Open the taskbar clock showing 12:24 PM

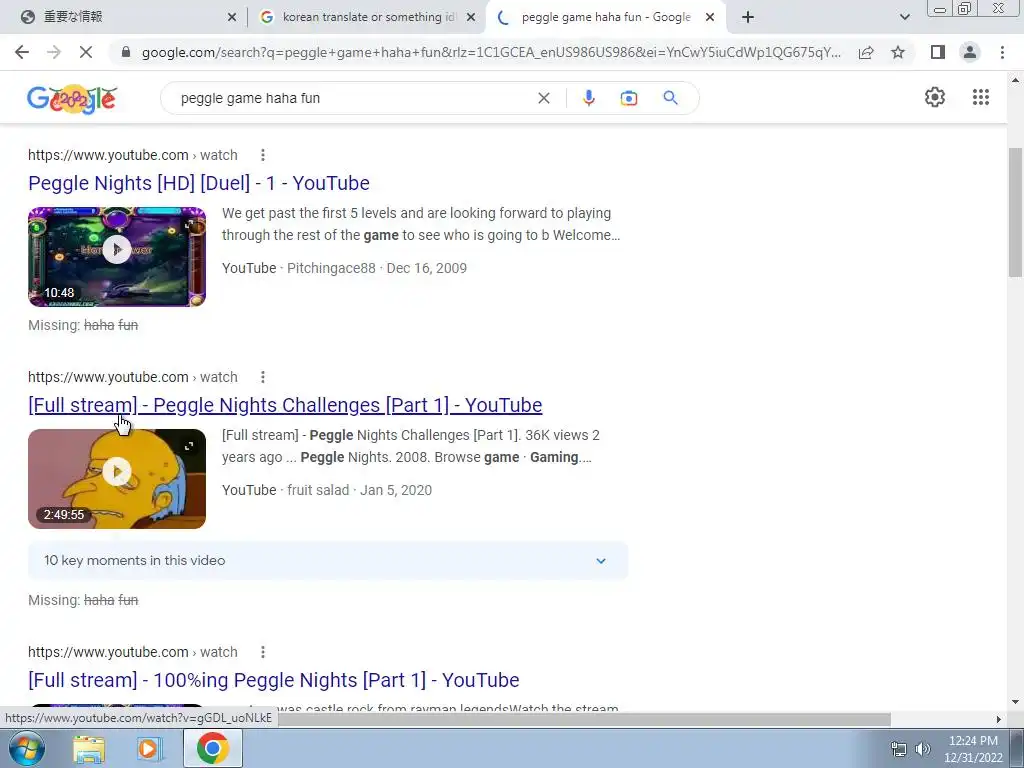click(973, 749)
